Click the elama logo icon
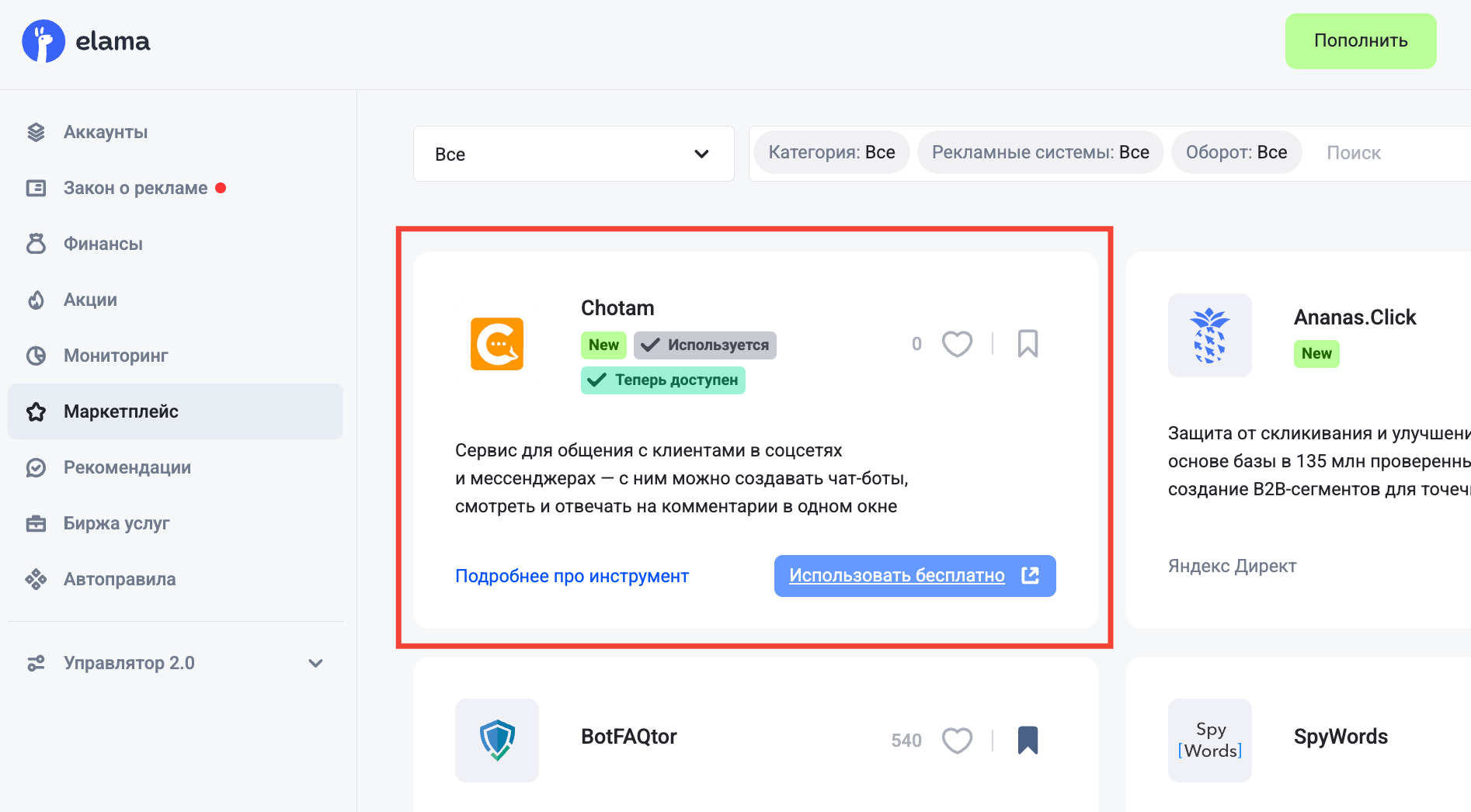Viewport: 1471px width, 812px height. point(43,41)
